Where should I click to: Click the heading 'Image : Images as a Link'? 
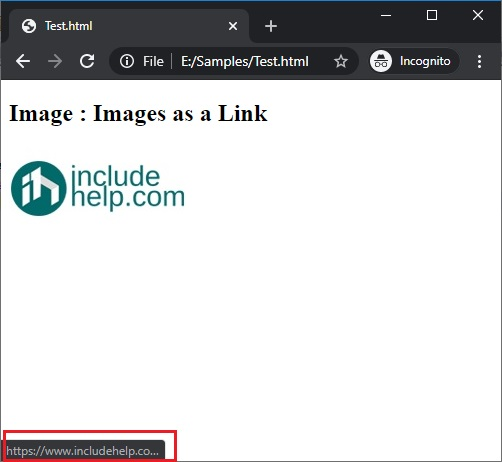pyautogui.click(x=138, y=114)
